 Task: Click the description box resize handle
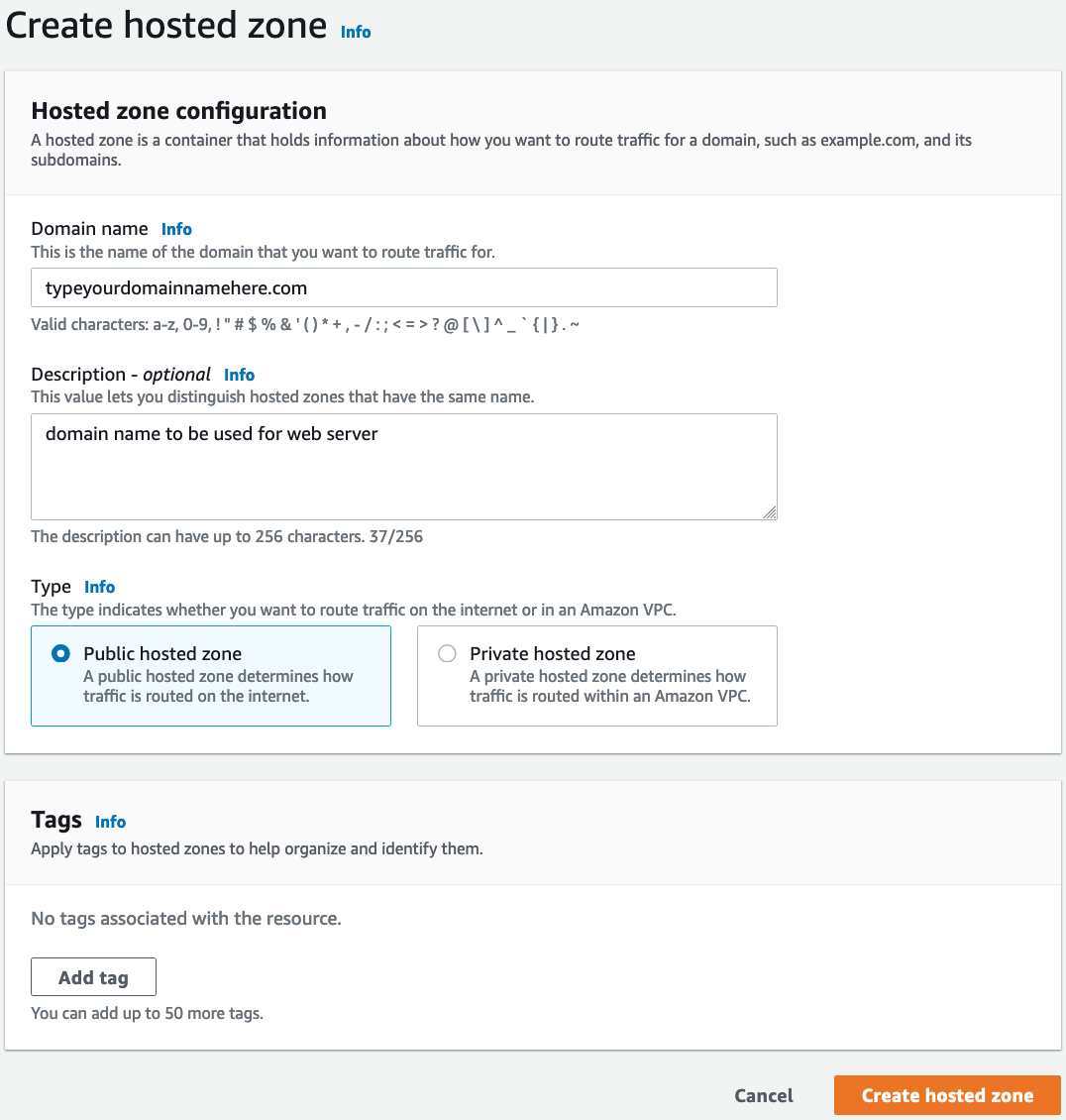tap(770, 511)
